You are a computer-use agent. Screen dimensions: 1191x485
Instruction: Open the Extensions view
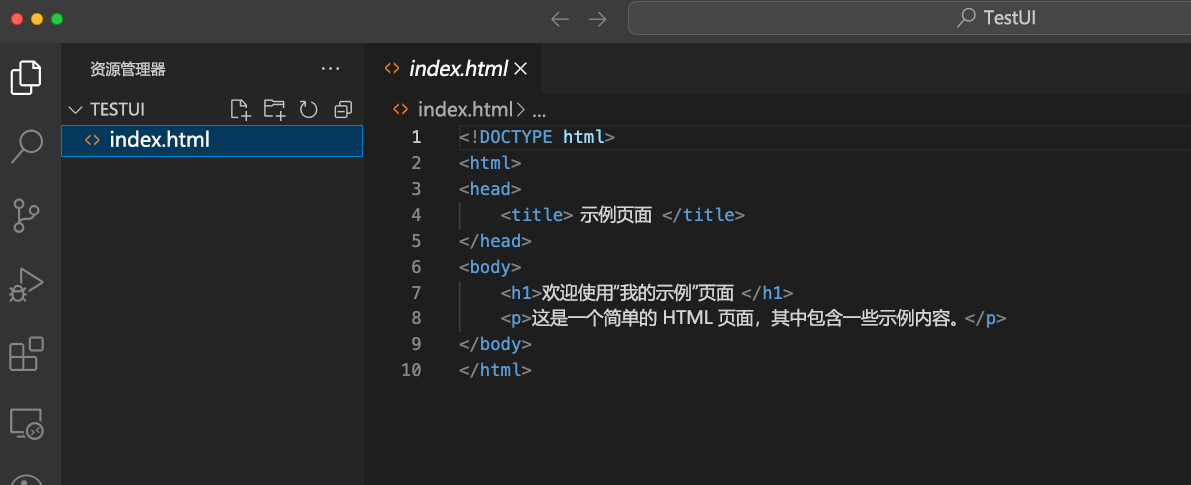click(26, 354)
